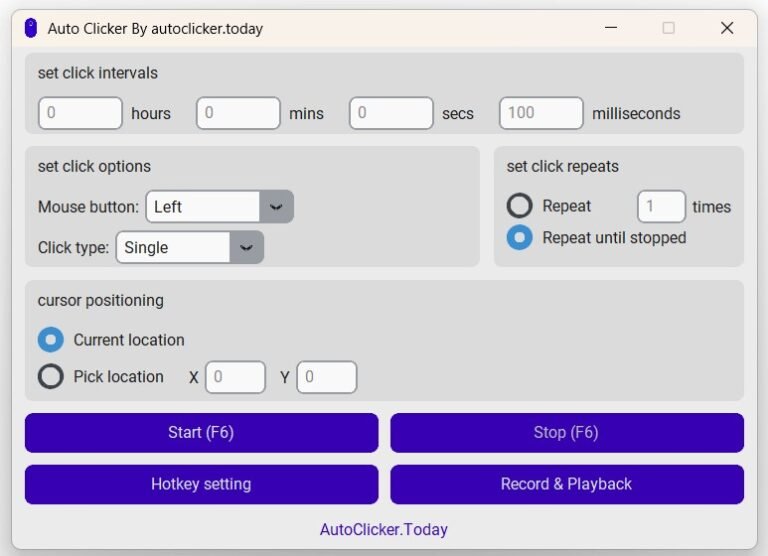
Task: Click the 'set click intervals' heading
Action: tap(98, 73)
